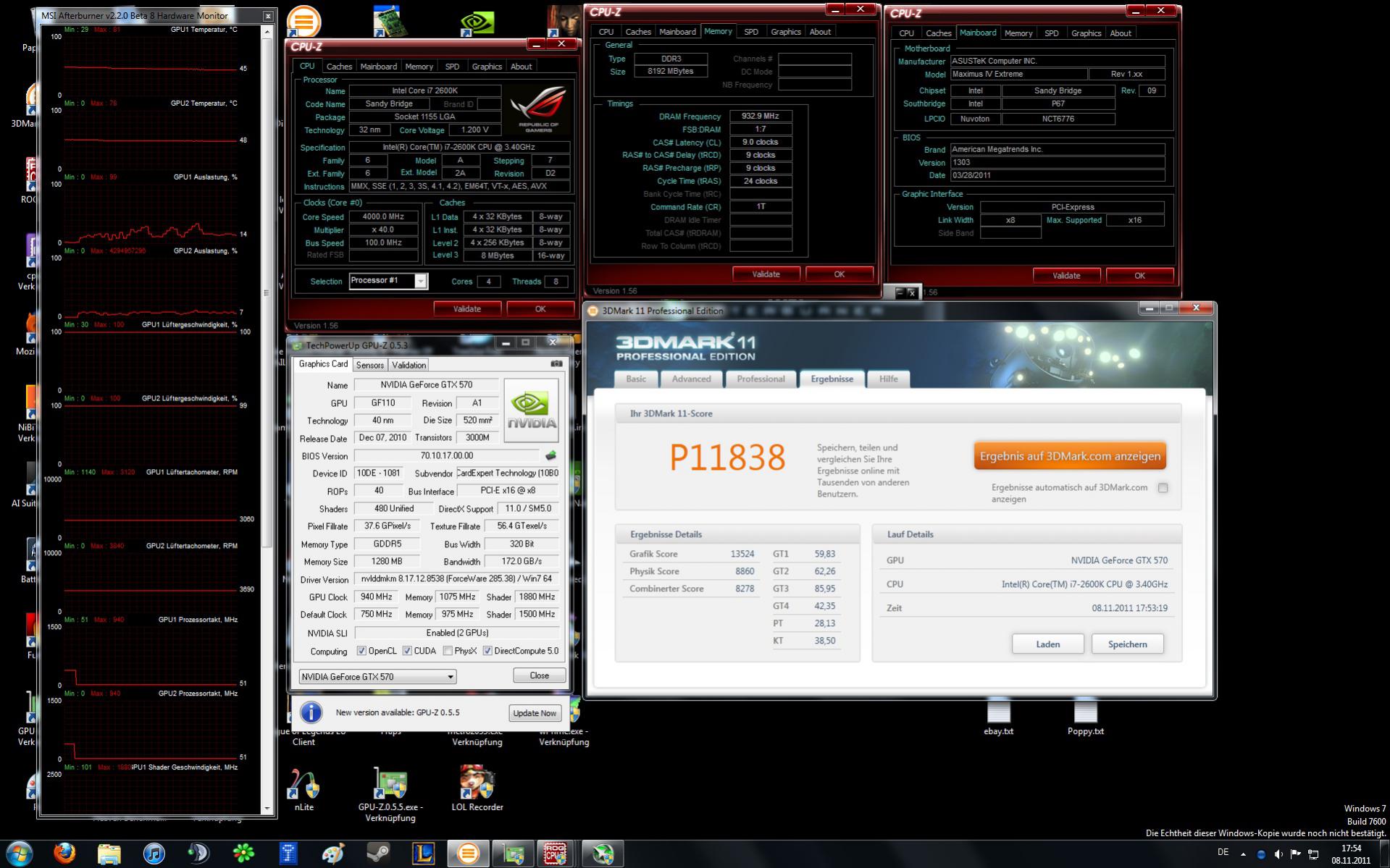Switch to Sensors tab in GPU-Z
1390x868 pixels.
[369, 365]
